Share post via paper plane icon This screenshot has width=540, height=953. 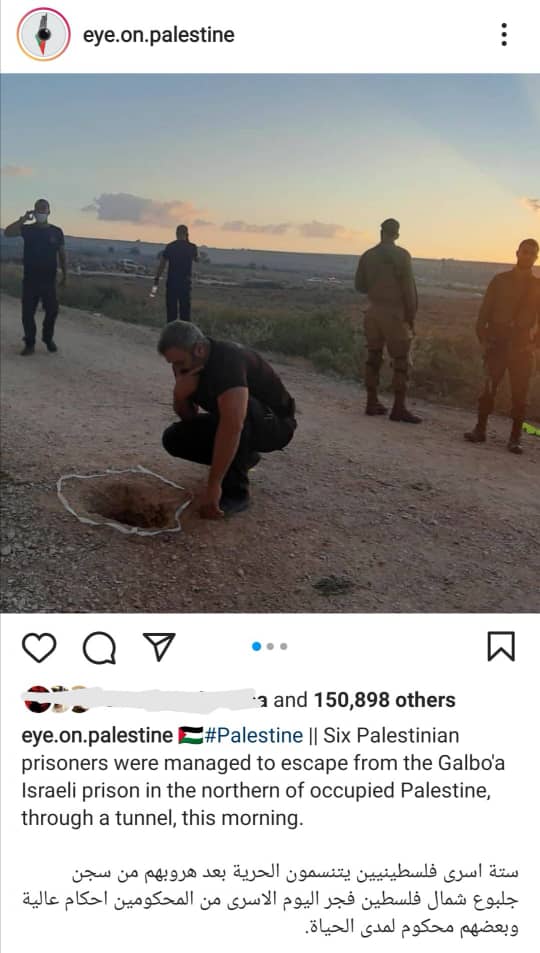(159, 647)
